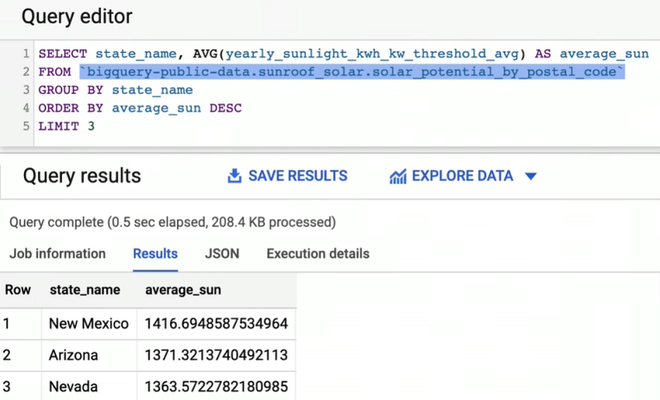Switch to the Results tab
This screenshot has width=660, height=400.
(155, 254)
